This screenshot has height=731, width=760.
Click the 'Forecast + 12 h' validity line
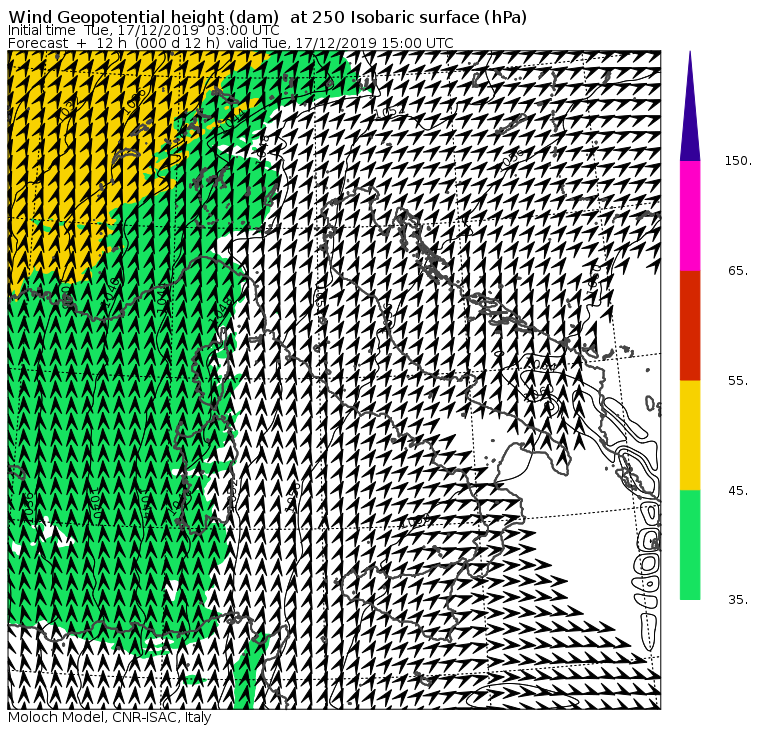click(231, 43)
